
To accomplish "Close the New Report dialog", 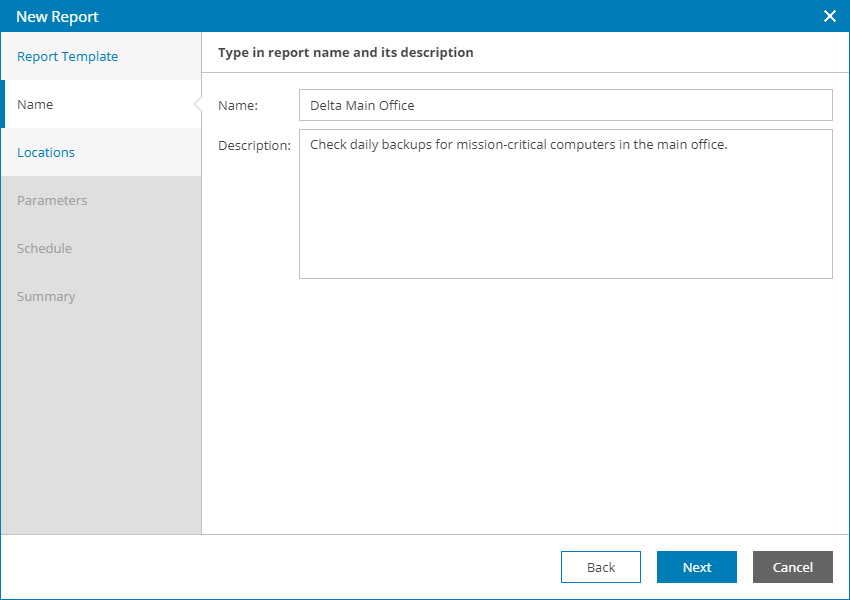I will [829, 16].
